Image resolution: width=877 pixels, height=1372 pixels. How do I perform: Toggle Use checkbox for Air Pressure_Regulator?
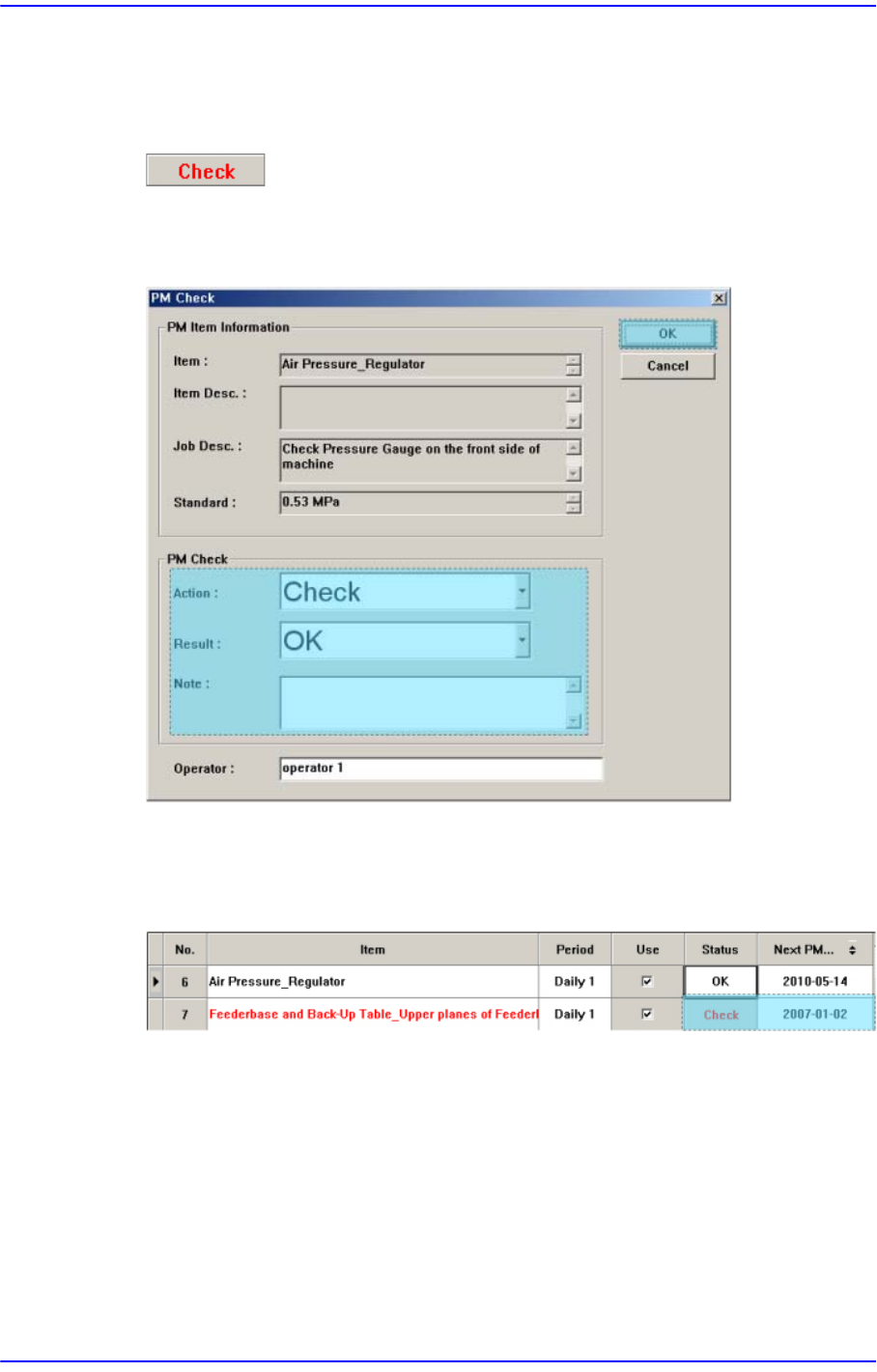(x=647, y=981)
